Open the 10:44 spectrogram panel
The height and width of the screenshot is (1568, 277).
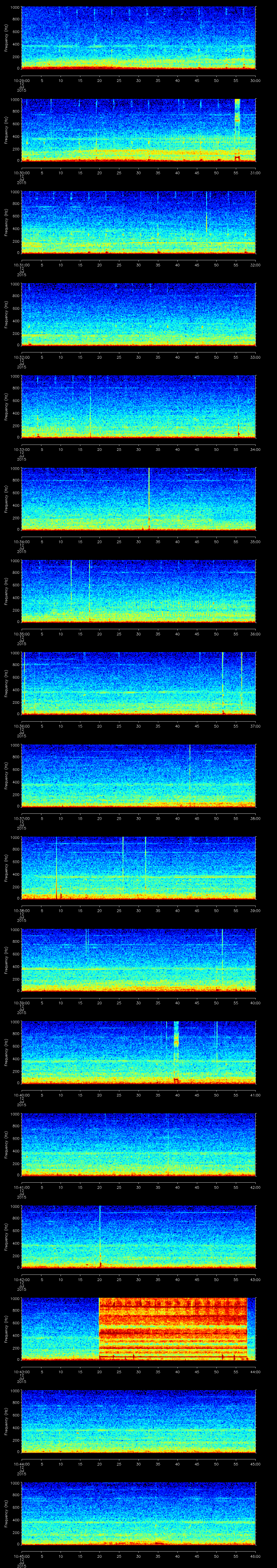tap(139, 1421)
